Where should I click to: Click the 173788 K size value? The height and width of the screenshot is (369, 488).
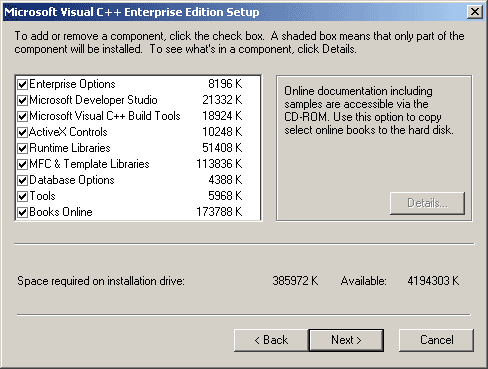(219, 212)
